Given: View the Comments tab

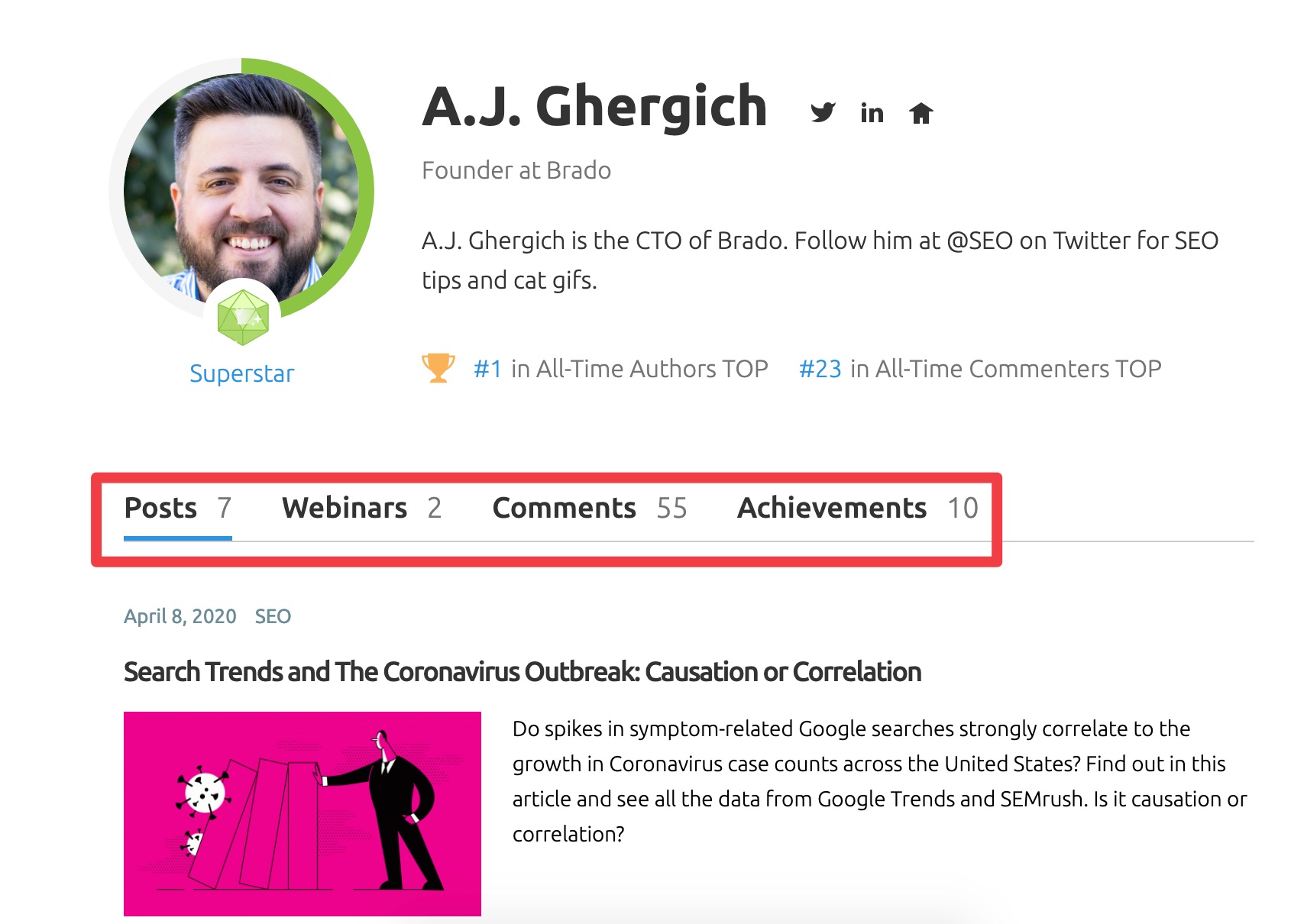Looking at the screenshot, I should click(590, 509).
